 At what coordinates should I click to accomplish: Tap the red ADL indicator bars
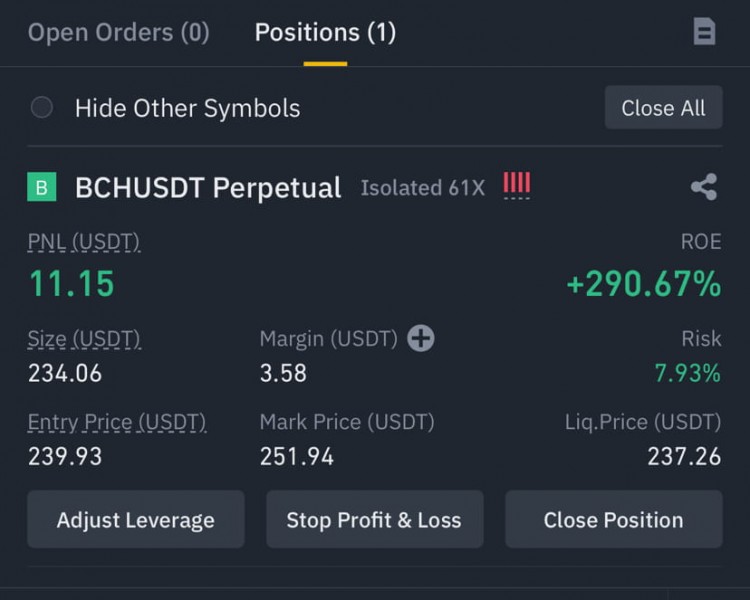[517, 185]
